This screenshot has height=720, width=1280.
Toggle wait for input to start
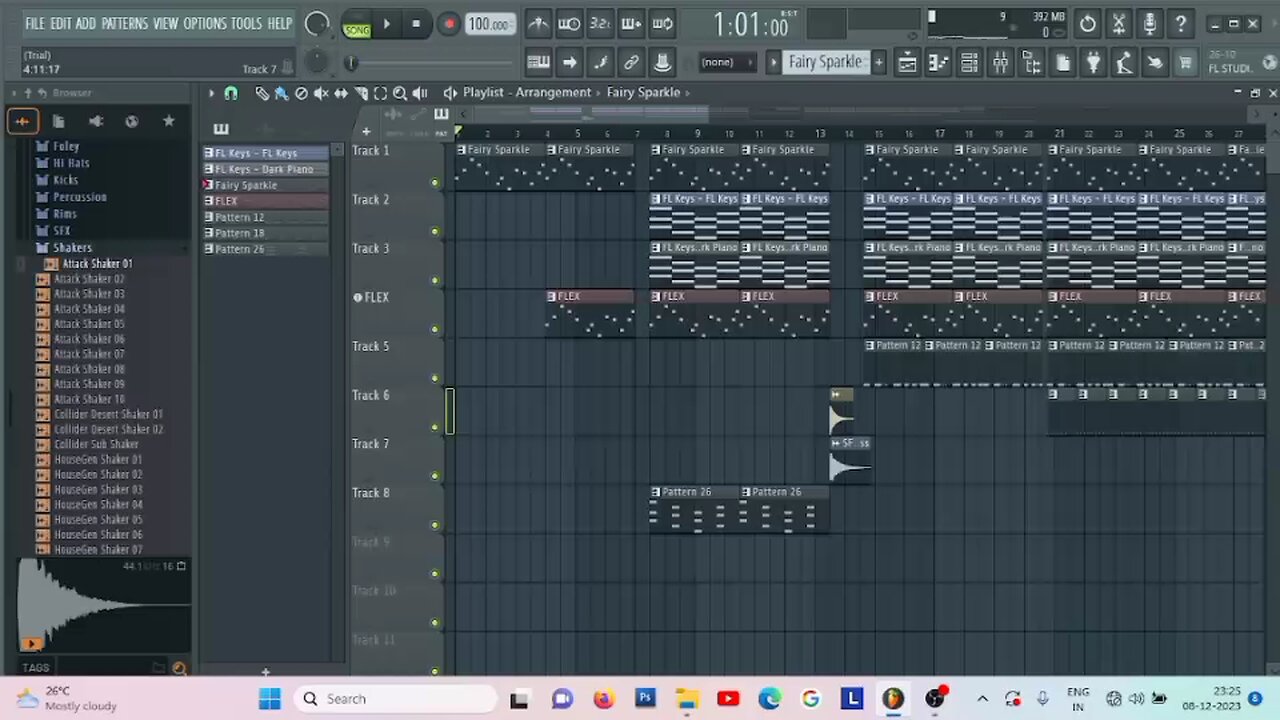tap(569, 24)
